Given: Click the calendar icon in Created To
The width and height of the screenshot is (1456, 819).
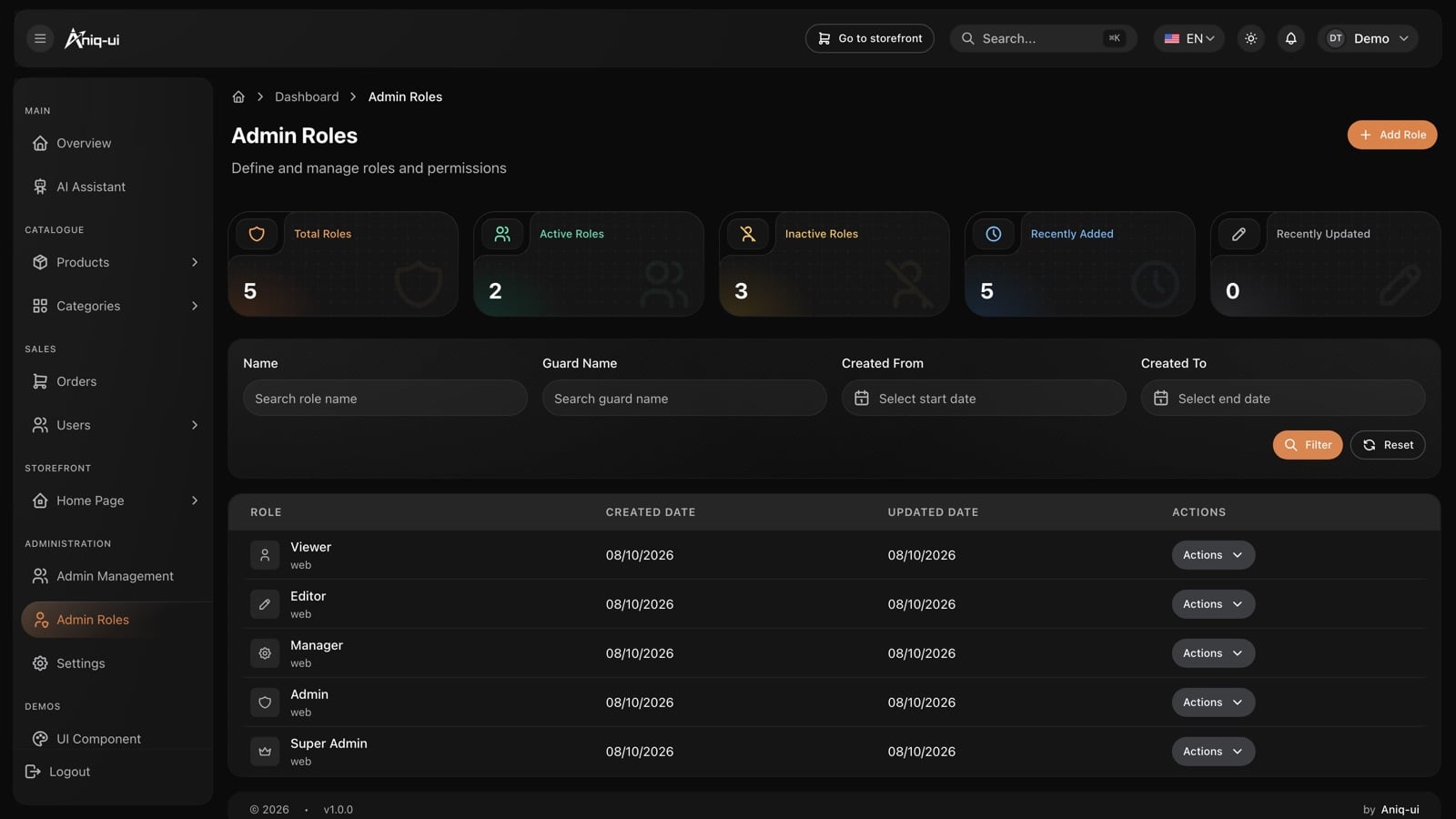Looking at the screenshot, I should coord(1161,399).
